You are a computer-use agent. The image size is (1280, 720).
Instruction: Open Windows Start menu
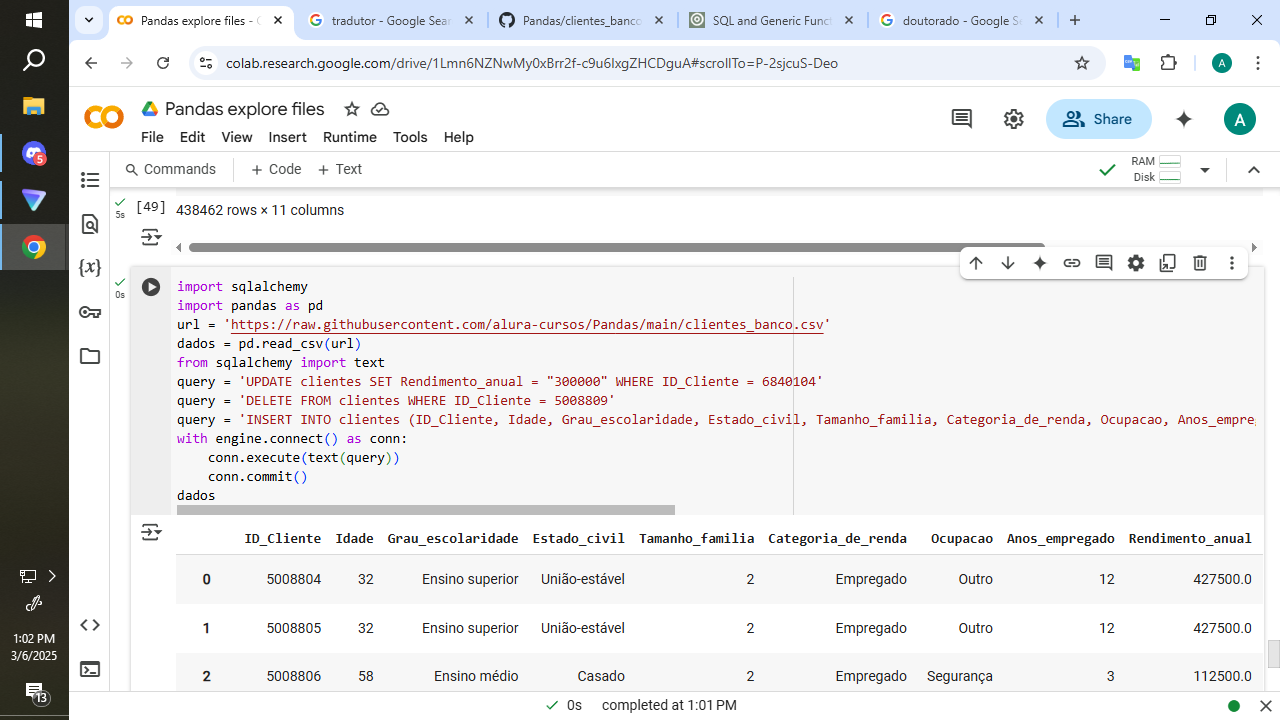click(x=34, y=20)
